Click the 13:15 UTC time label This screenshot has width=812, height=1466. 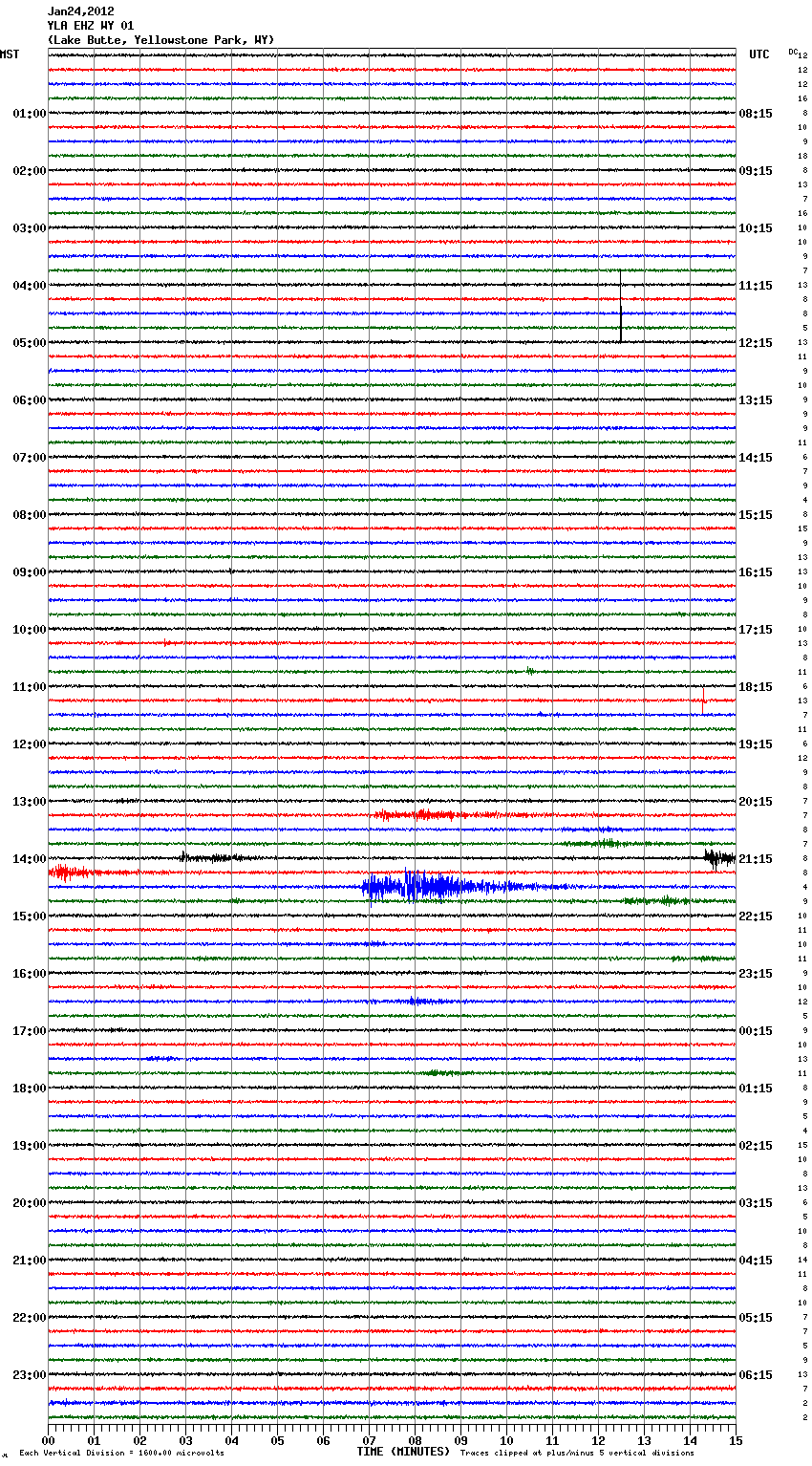tap(756, 400)
